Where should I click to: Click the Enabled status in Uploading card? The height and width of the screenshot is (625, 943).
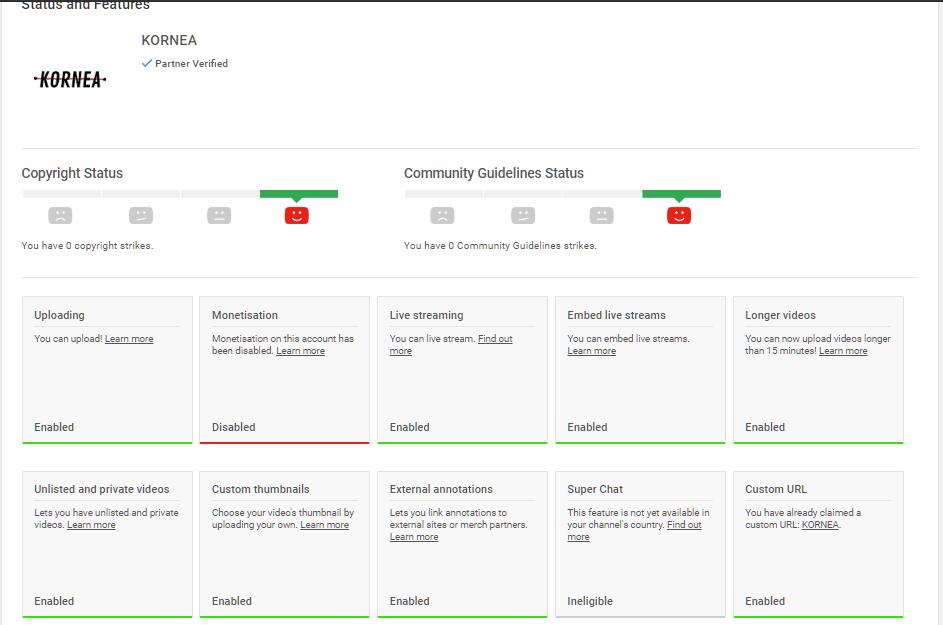54,427
